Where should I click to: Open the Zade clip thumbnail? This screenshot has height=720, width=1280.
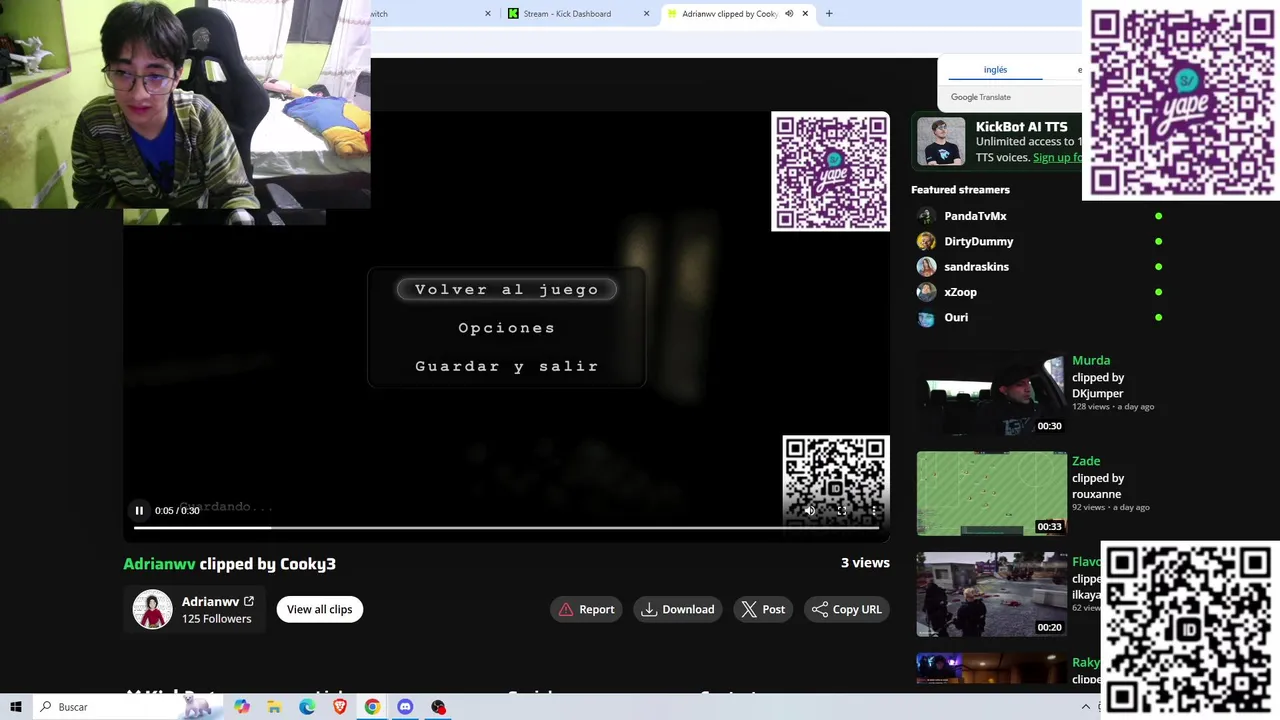tap(992, 494)
